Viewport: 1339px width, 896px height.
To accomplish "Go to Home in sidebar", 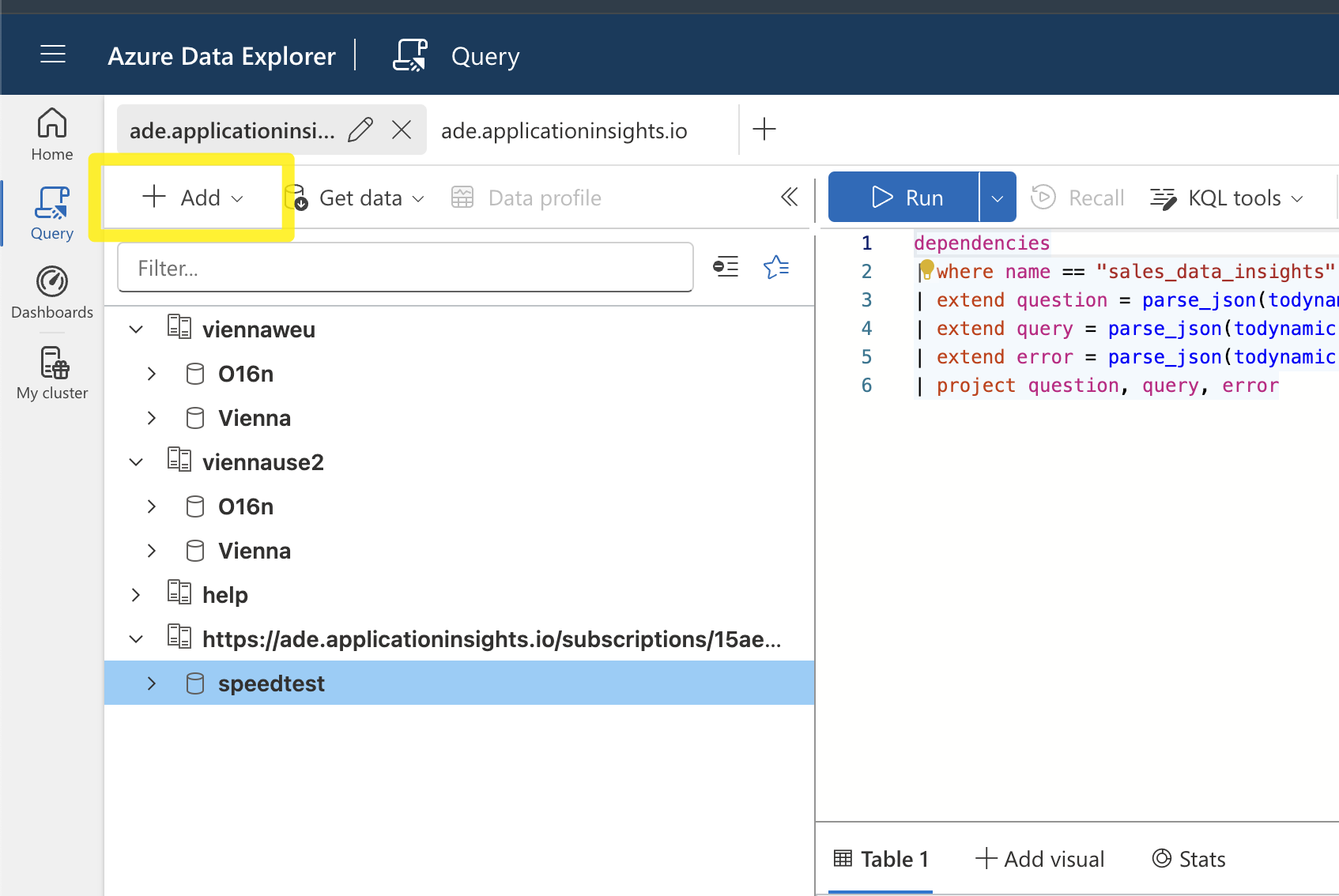I will click(x=52, y=135).
